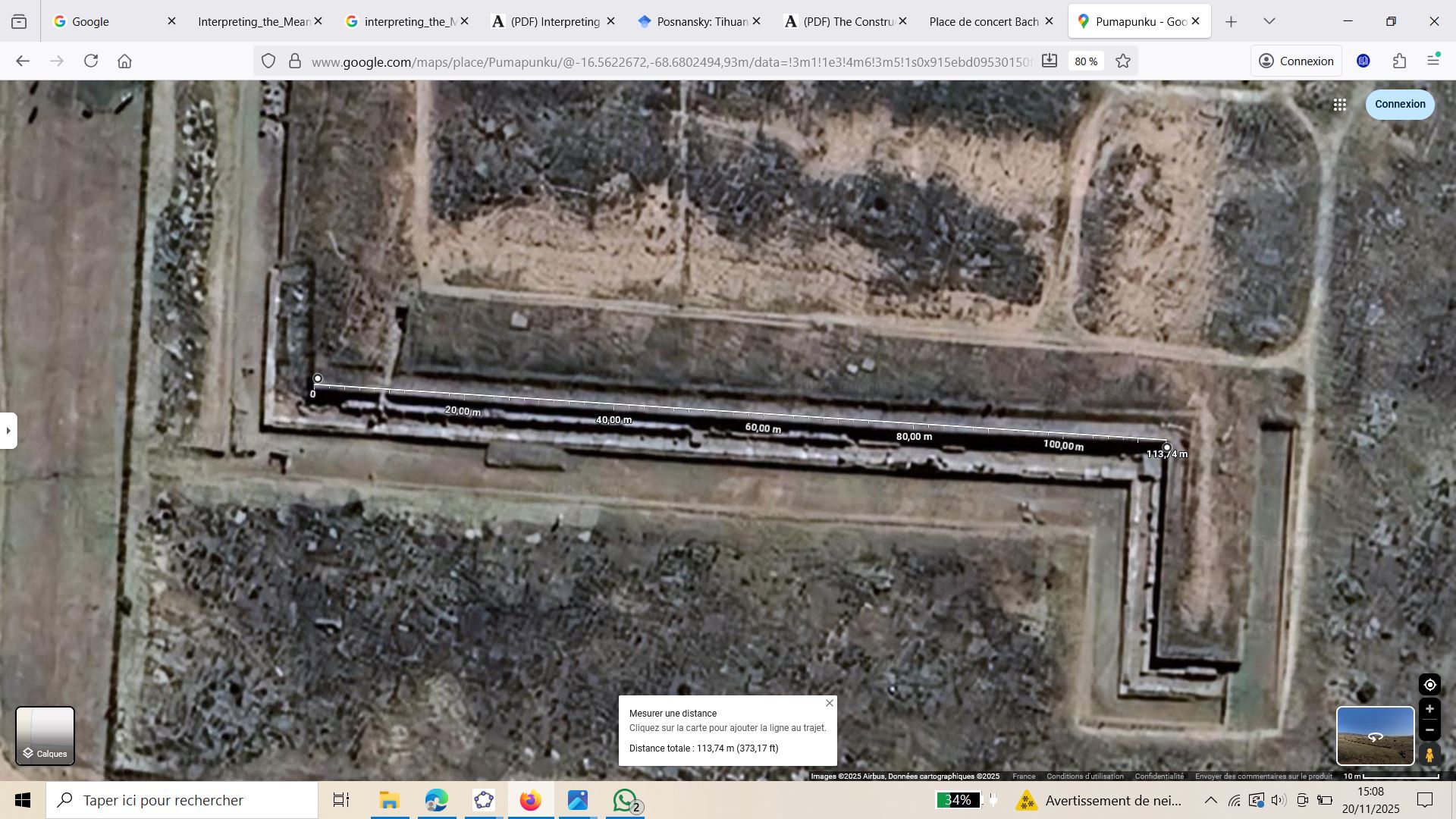Image resolution: width=1456 pixels, height=819 pixels.
Task: Zoom in the map with plus
Action: click(1429, 709)
